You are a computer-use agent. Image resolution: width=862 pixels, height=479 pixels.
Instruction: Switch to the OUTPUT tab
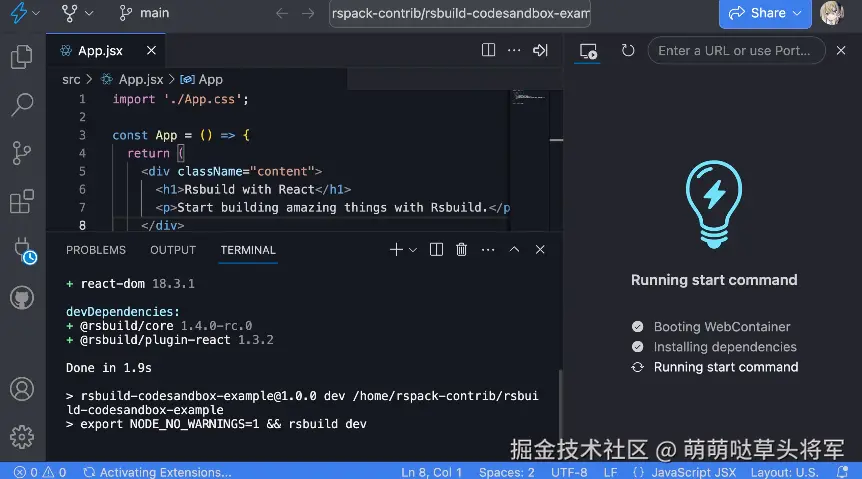173,250
